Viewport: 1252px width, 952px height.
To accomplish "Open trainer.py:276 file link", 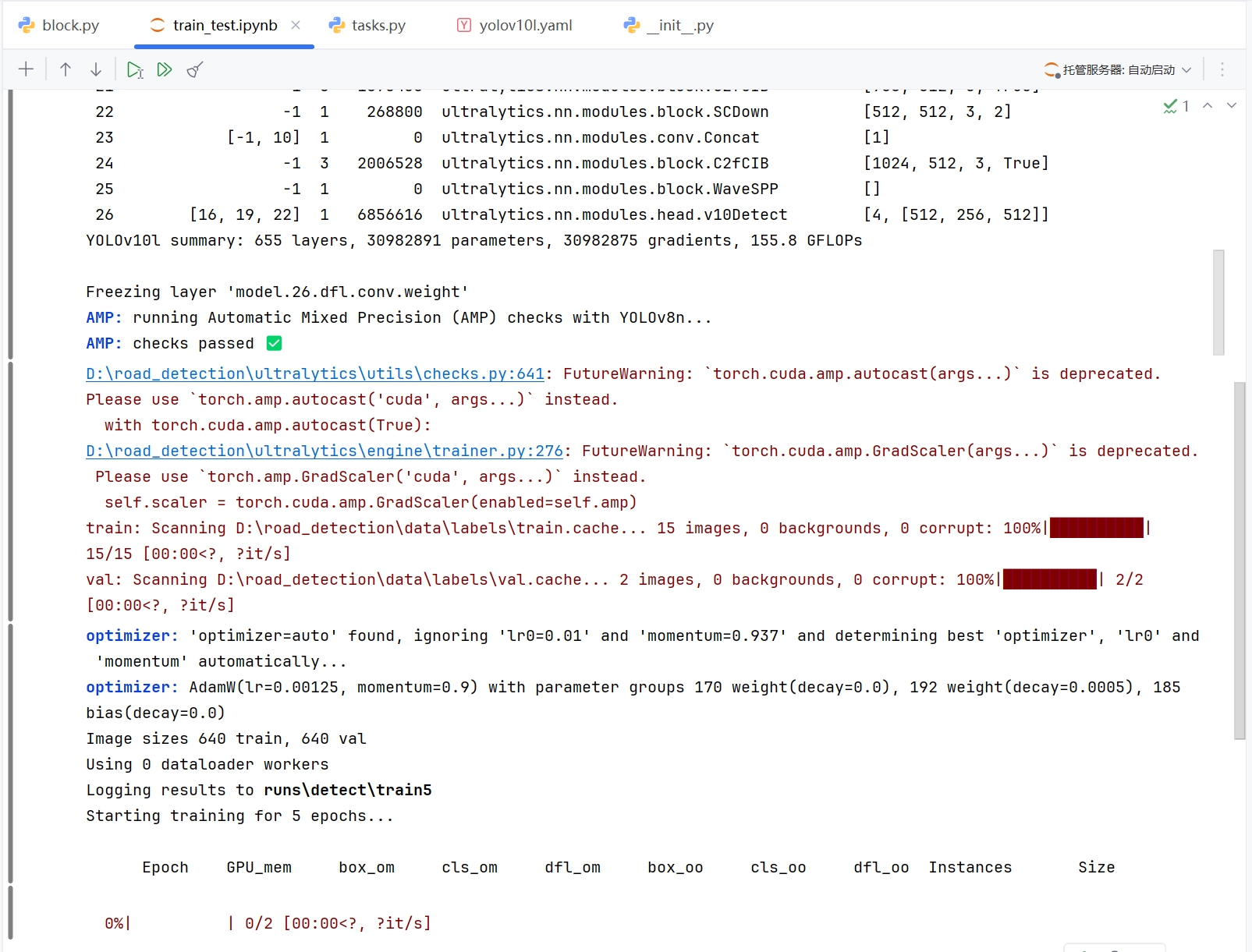I will (x=325, y=451).
